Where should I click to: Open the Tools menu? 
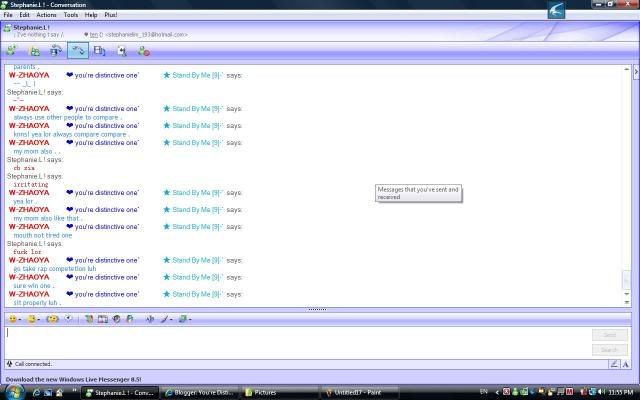71,15
